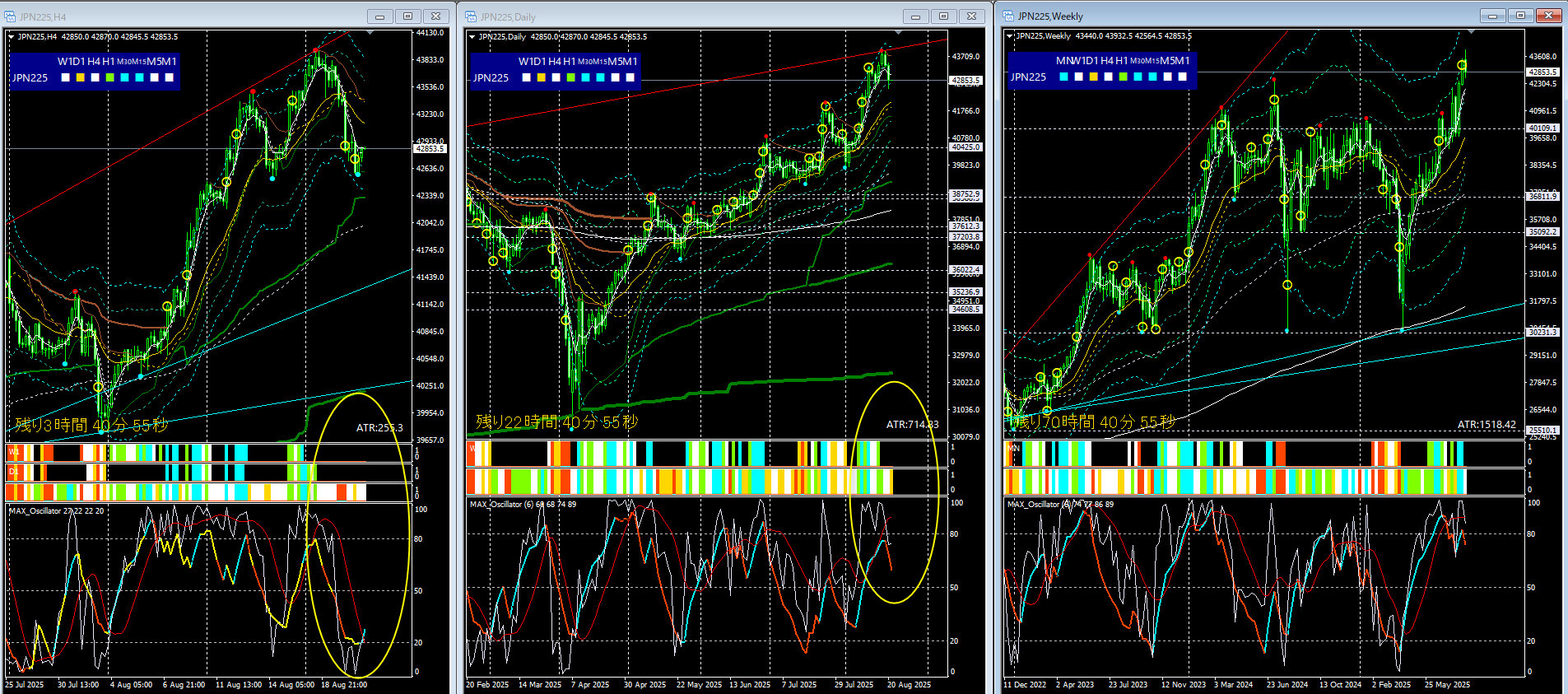Click the JPN225,H4 window title text

[43, 17]
